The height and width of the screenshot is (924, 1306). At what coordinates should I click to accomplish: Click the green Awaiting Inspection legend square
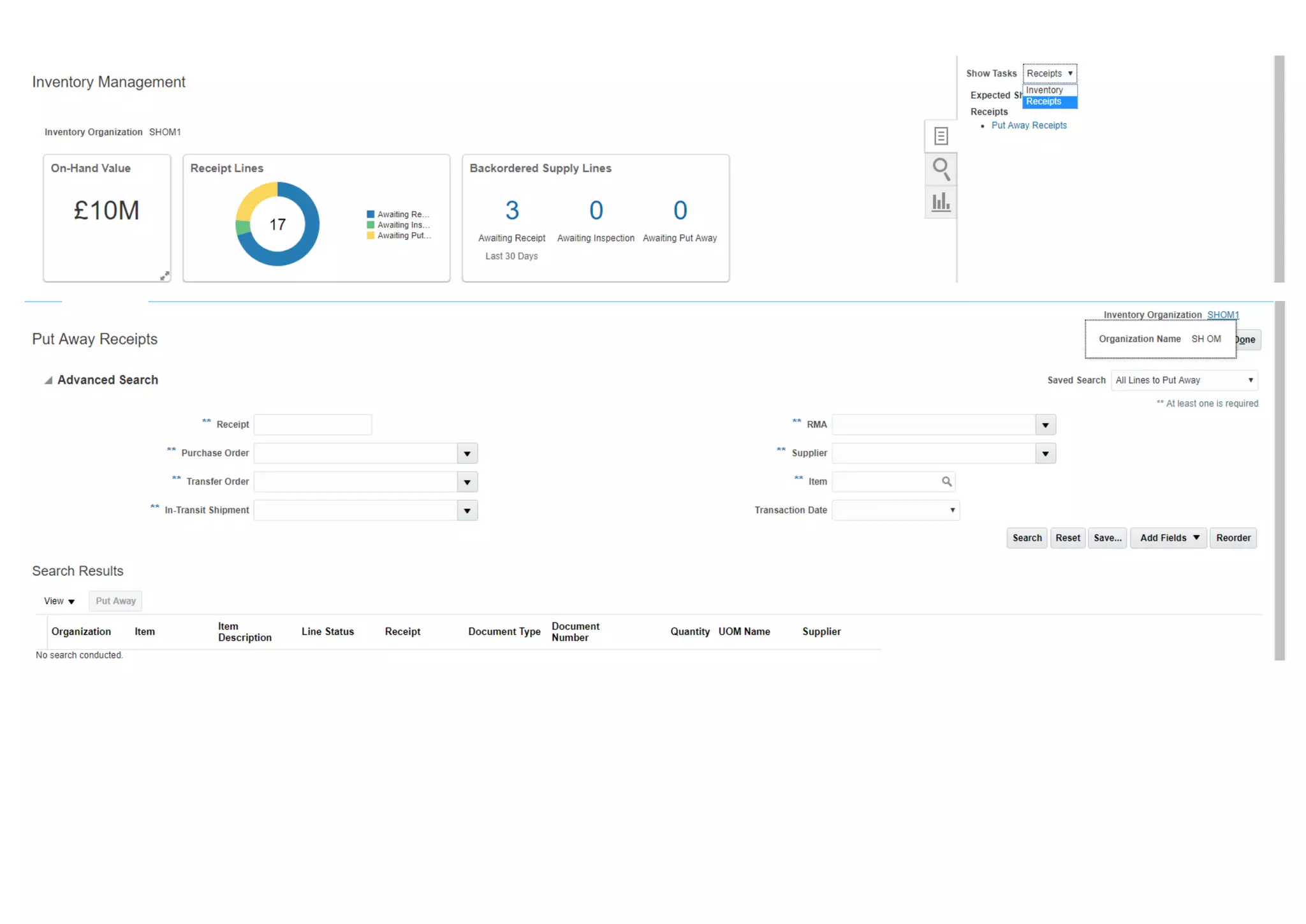[x=371, y=225]
